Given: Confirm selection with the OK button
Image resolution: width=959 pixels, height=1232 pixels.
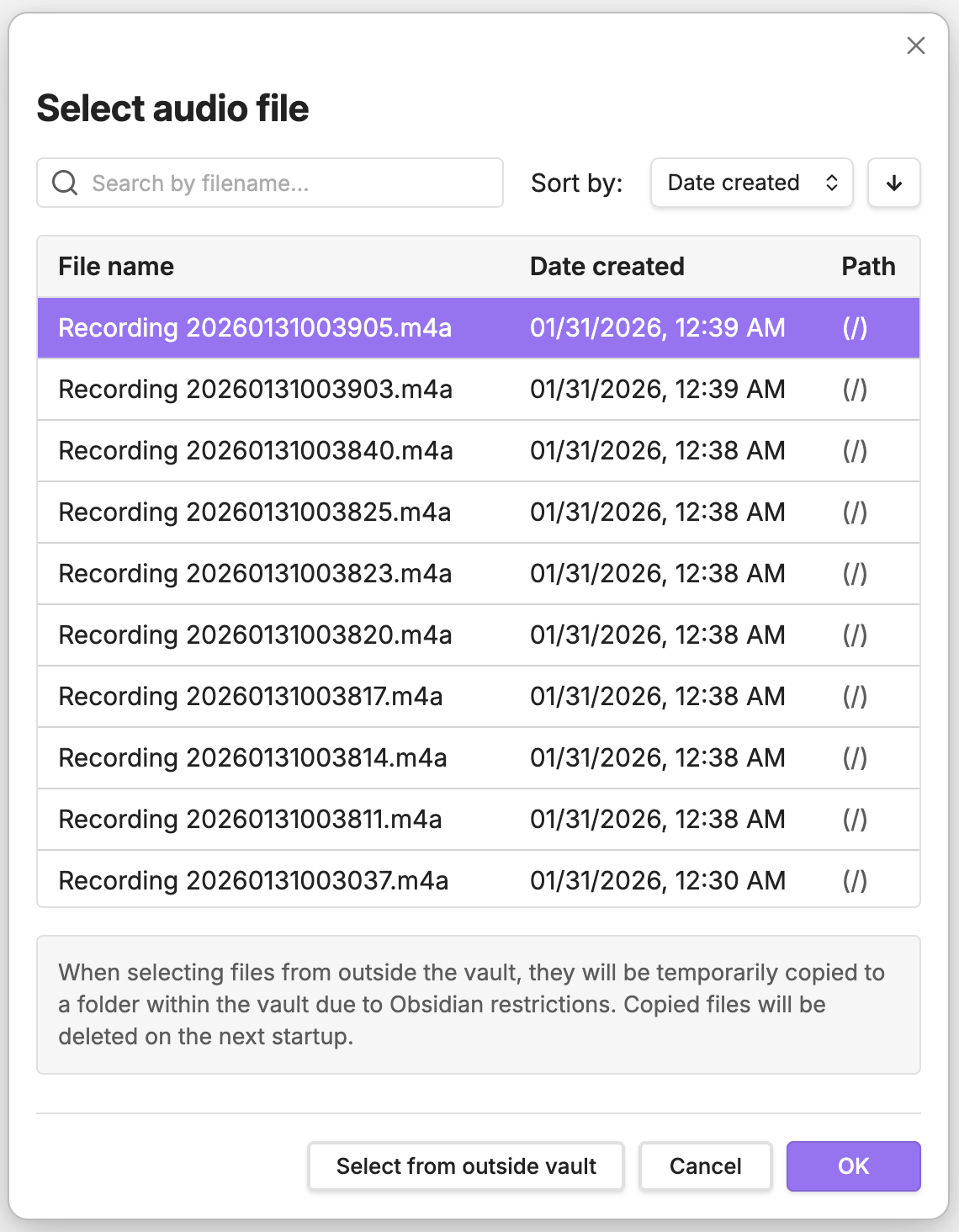Looking at the screenshot, I should point(853,1166).
